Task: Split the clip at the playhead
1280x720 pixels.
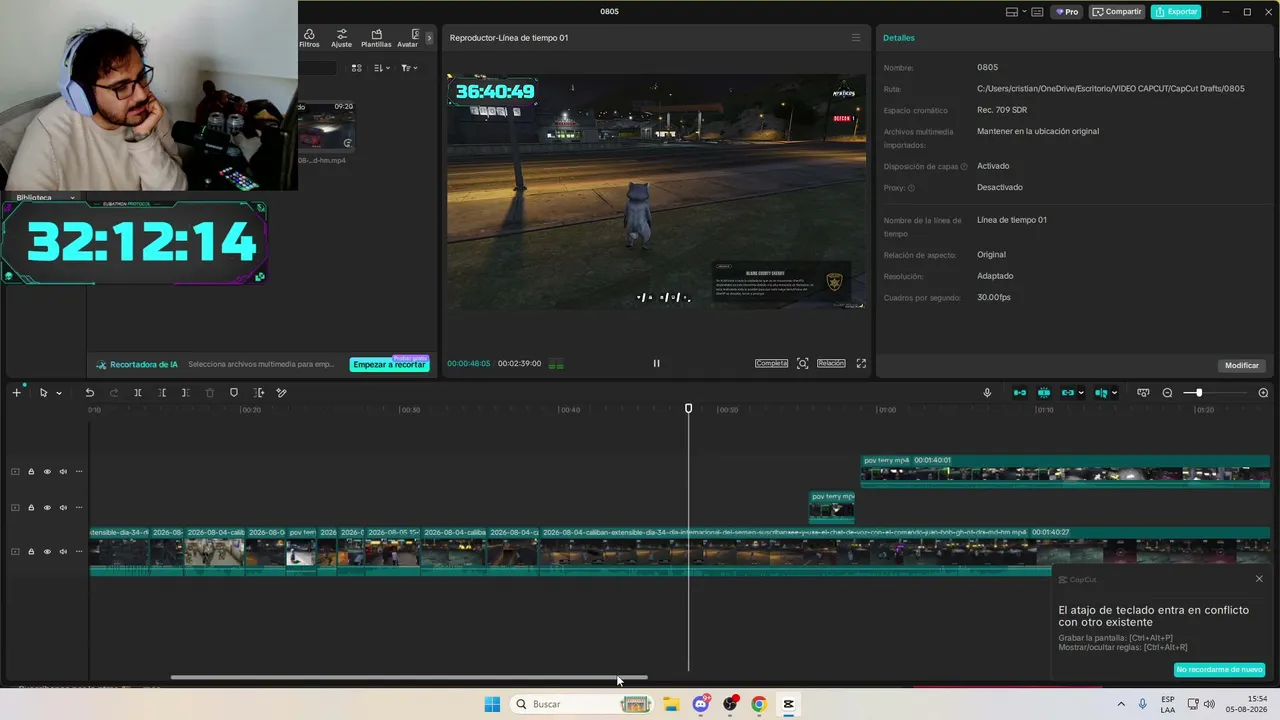Action: coord(138,393)
